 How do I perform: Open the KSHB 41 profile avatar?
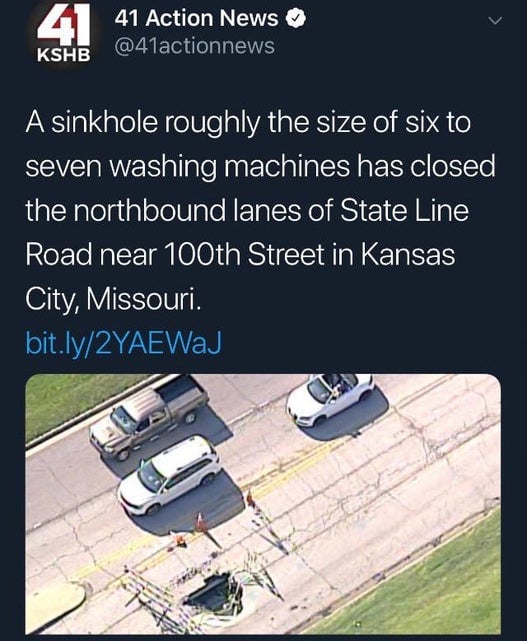[63, 36]
